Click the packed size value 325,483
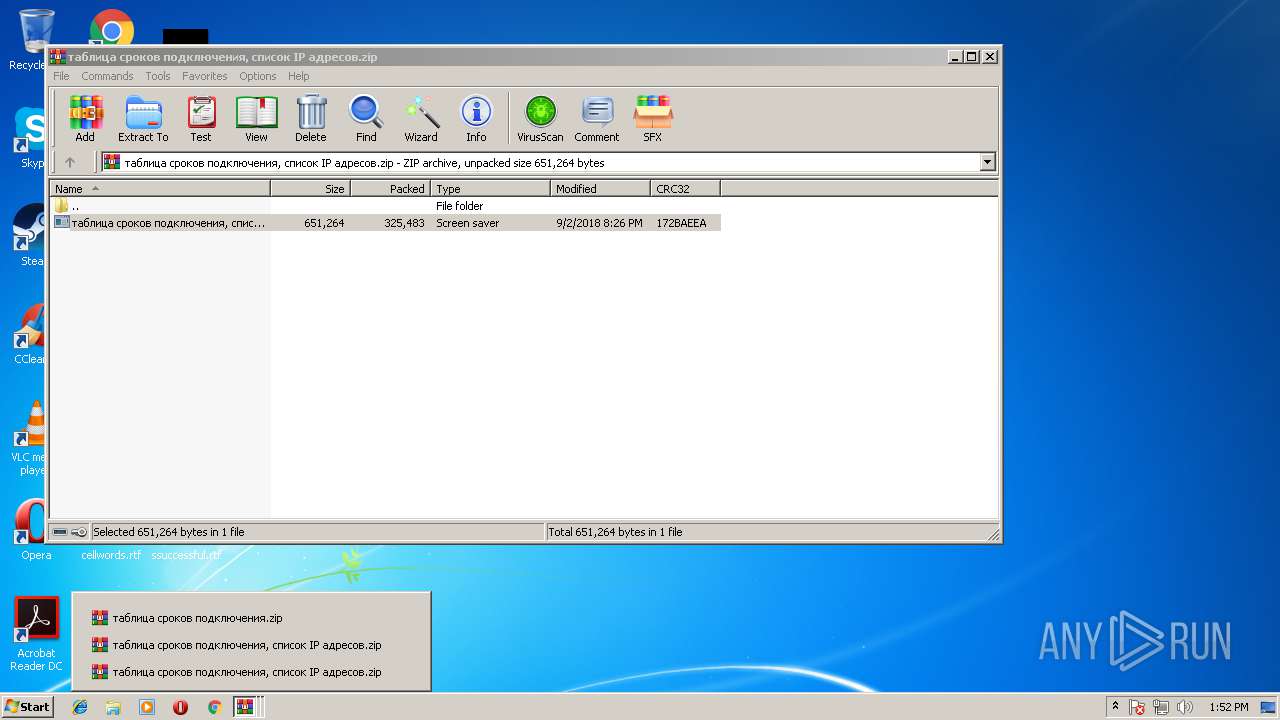The height and width of the screenshot is (720, 1280). [x=404, y=223]
